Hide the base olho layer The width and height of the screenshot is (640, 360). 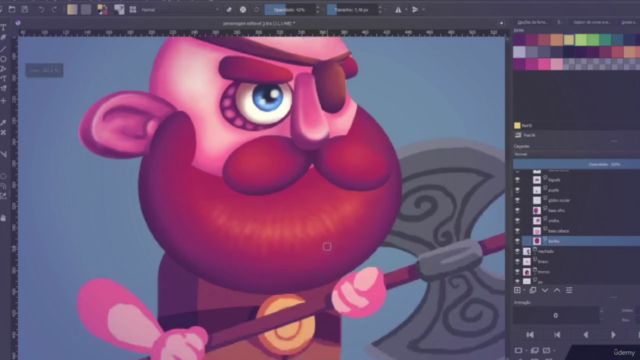pos(517,211)
